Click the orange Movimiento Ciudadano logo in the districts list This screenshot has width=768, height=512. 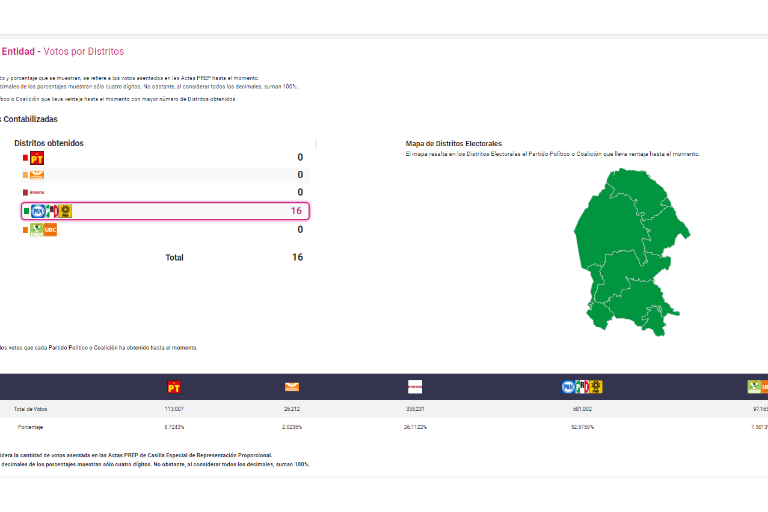[37, 175]
